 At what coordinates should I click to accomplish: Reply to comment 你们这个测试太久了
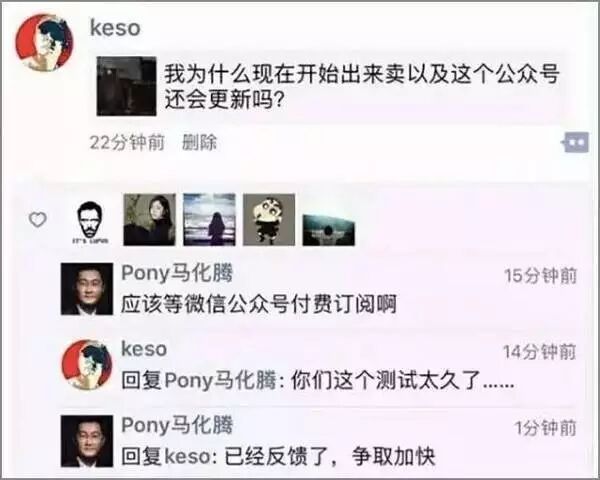click(318, 380)
